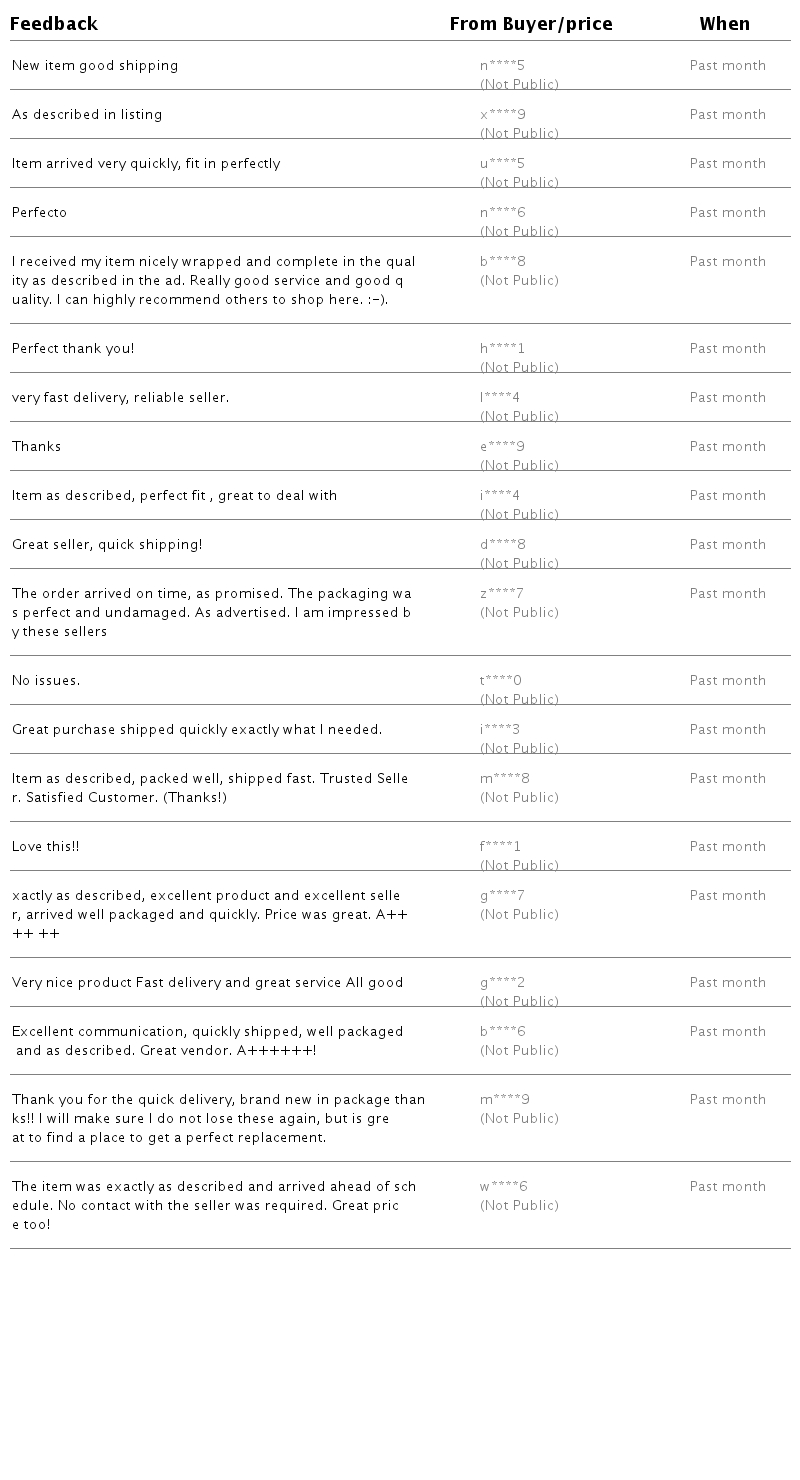Click the "Perfecto" feedback comment

pyautogui.click(x=39, y=213)
